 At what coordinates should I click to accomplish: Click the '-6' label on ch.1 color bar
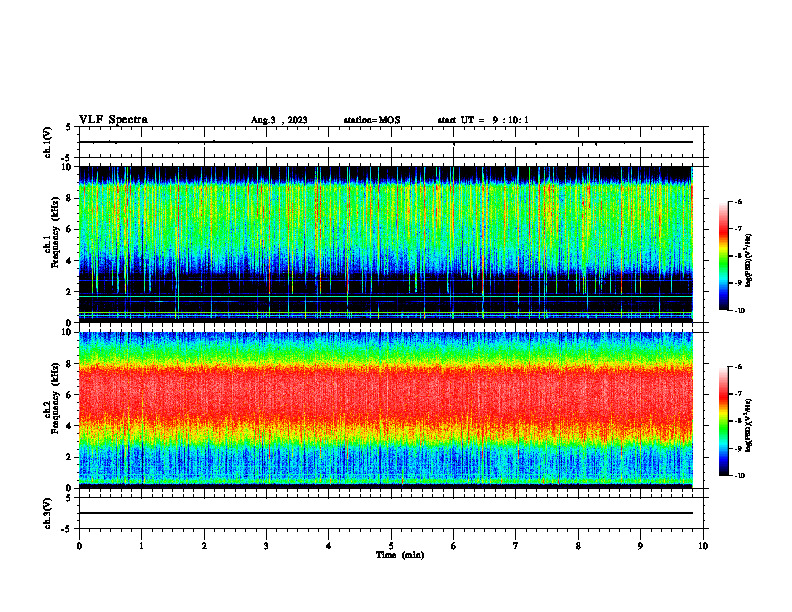[x=738, y=202]
